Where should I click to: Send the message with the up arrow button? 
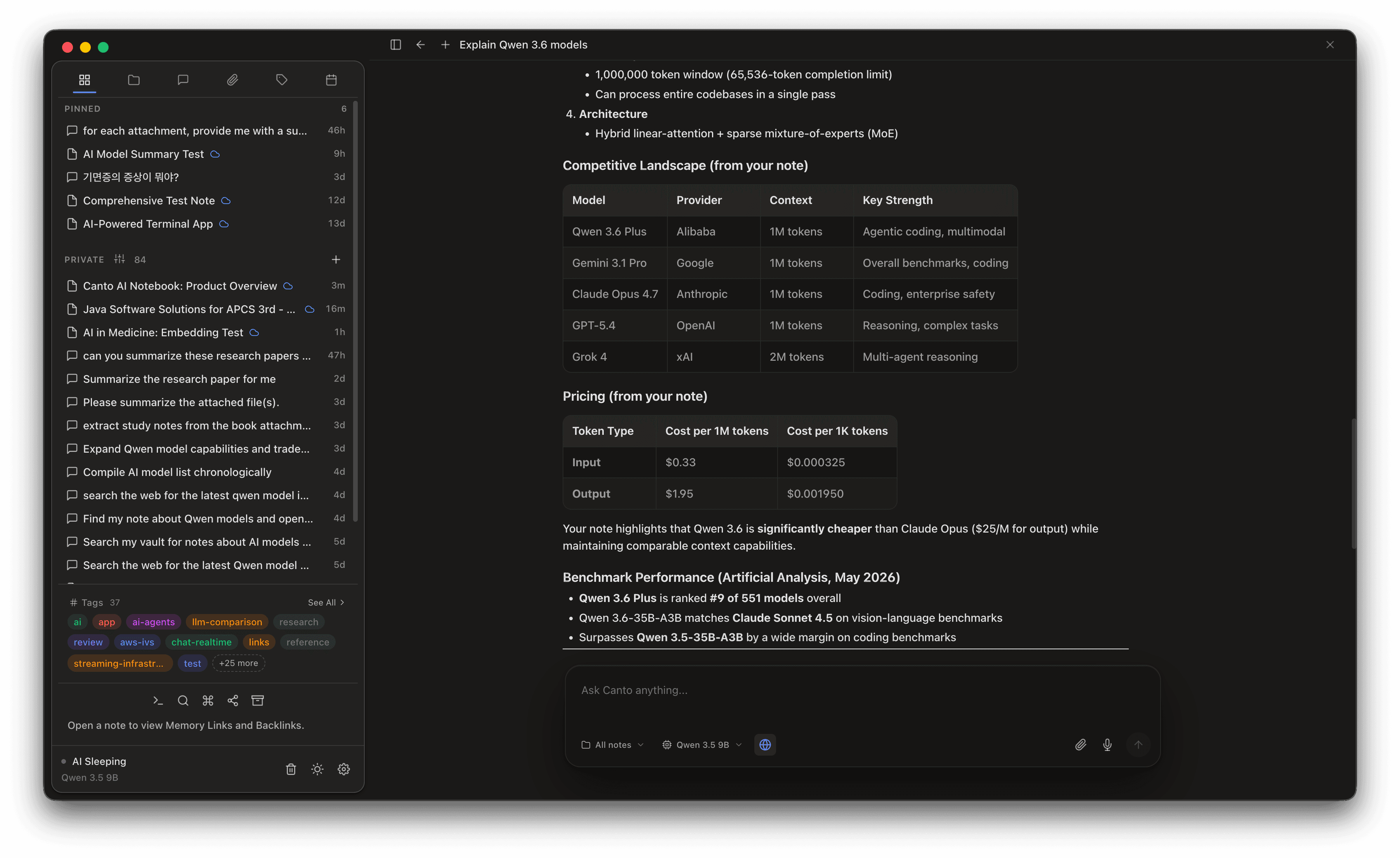[1138, 744]
